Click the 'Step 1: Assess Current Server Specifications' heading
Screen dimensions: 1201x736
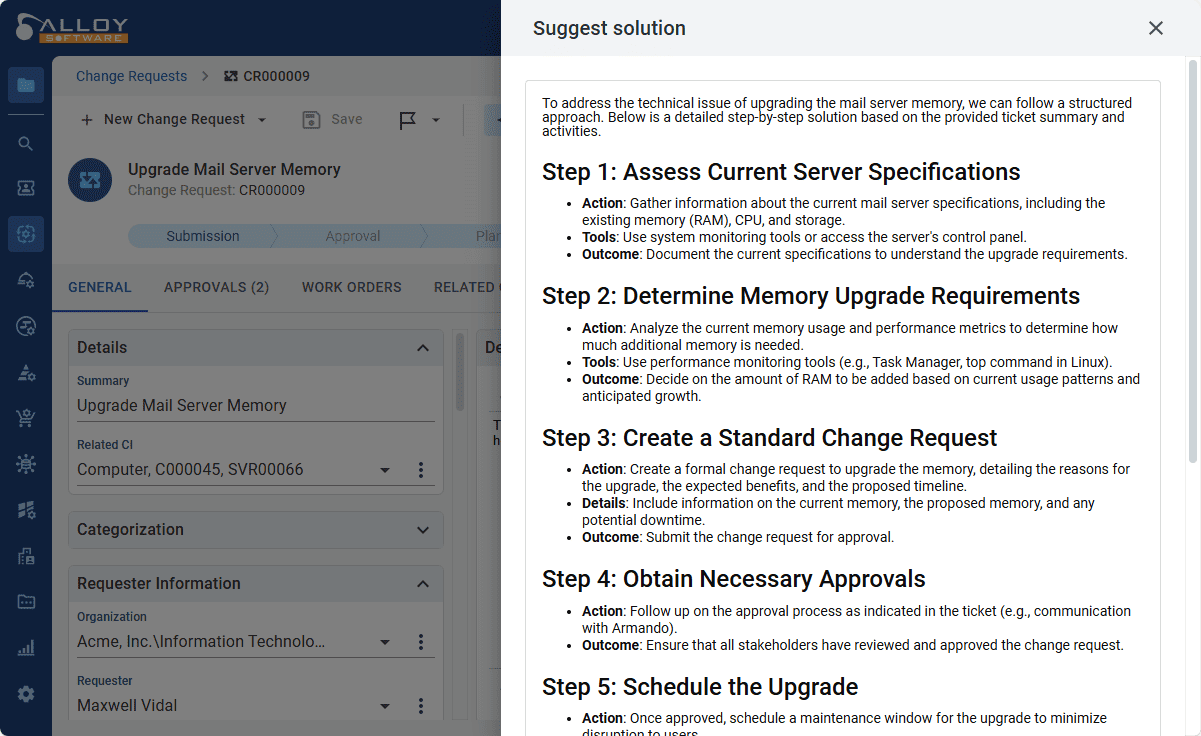[781, 172]
